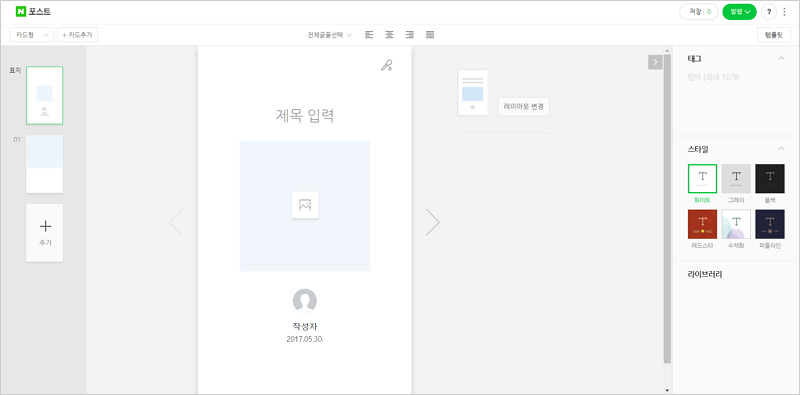Click the 라이브러리 library heading
Image resolution: width=800 pixels, height=395 pixels.
(705, 275)
